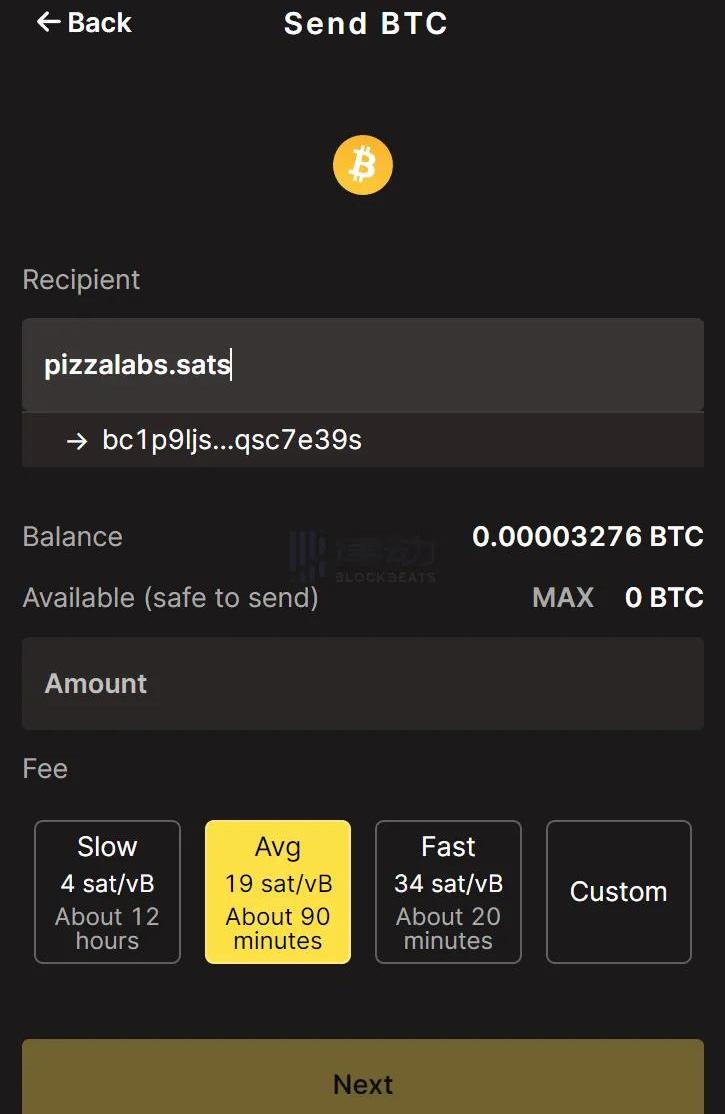725x1114 pixels.
Task: Click the 0 BTC available value
Action: click(664, 598)
